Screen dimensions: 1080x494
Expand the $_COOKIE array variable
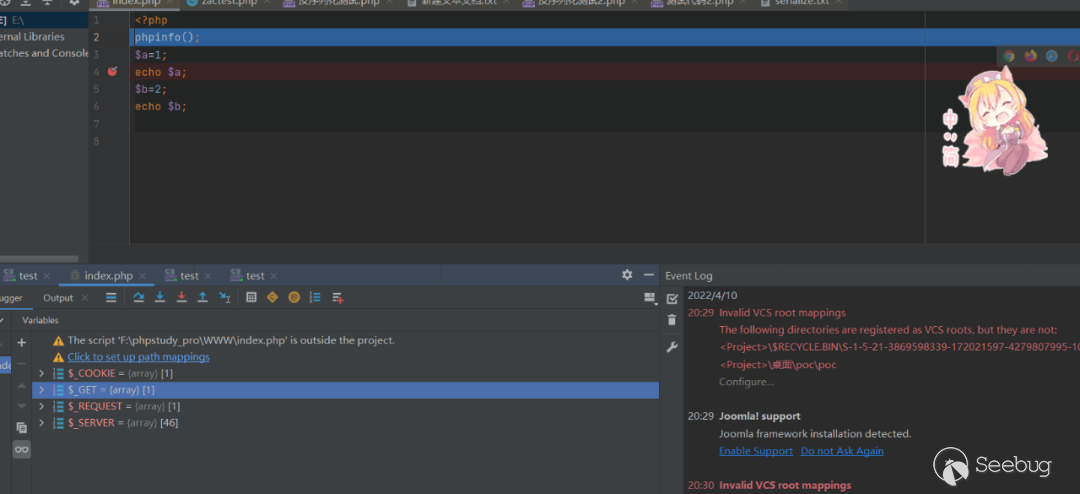click(42, 373)
